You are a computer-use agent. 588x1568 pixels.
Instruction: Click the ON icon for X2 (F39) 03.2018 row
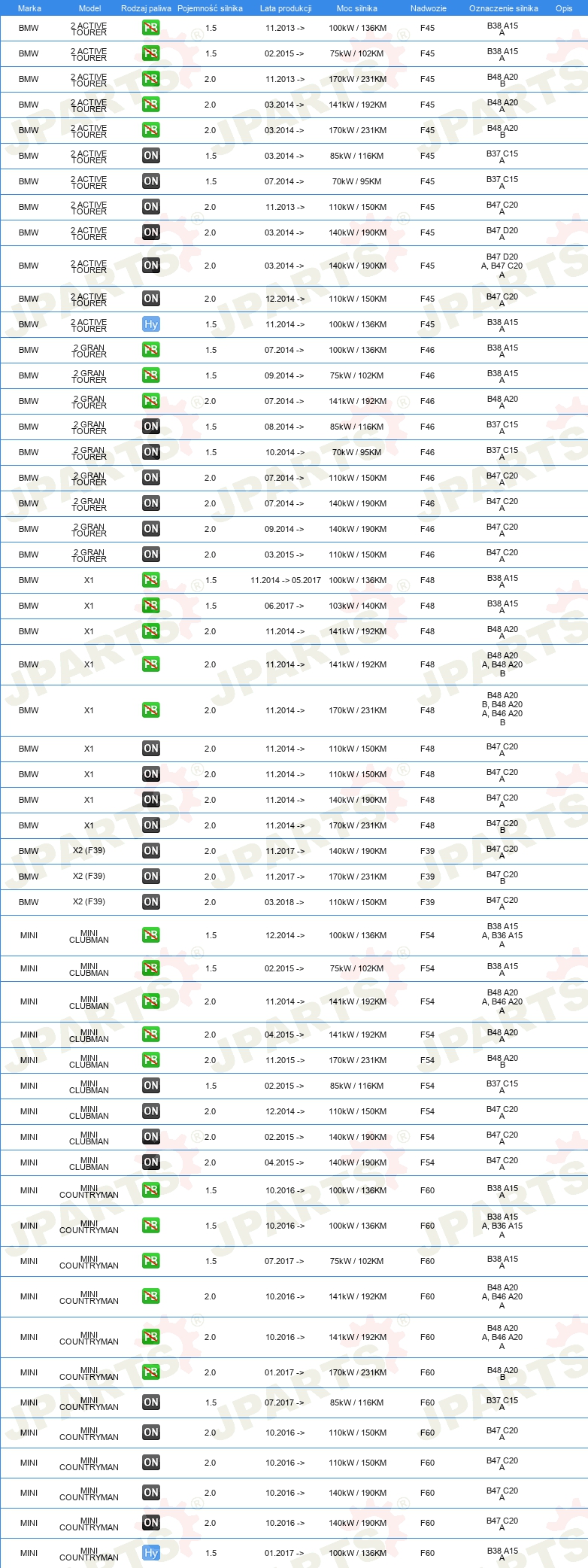151,902
